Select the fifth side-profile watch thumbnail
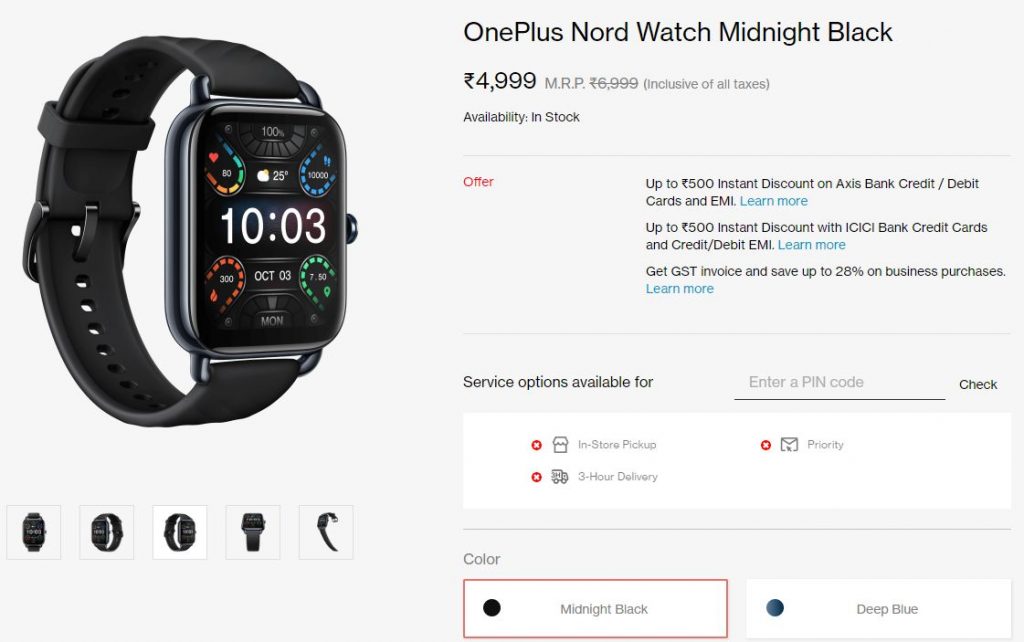The image size is (1024, 642). (x=326, y=532)
